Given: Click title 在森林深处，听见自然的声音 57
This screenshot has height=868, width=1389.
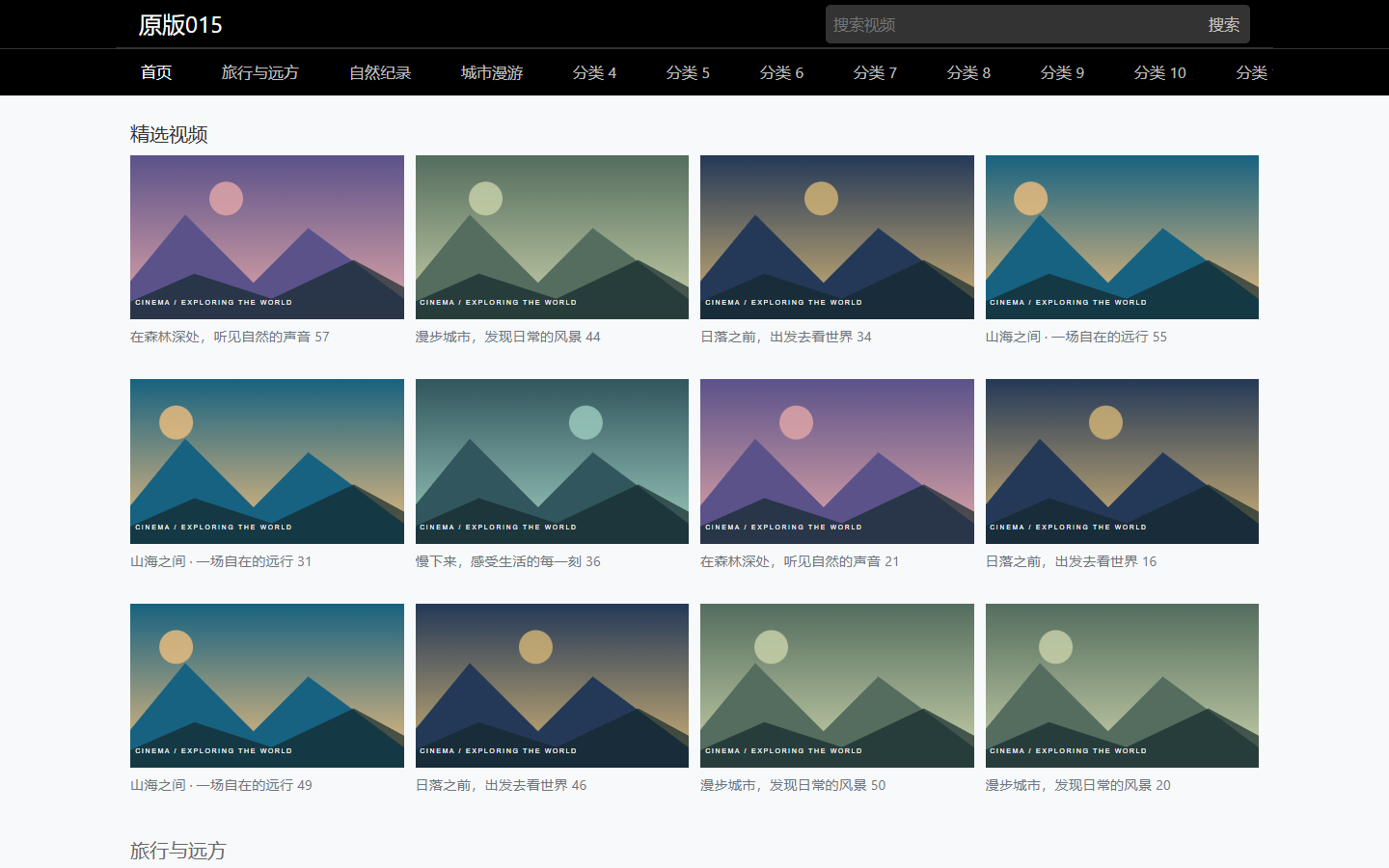Looking at the screenshot, I should (x=230, y=337).
